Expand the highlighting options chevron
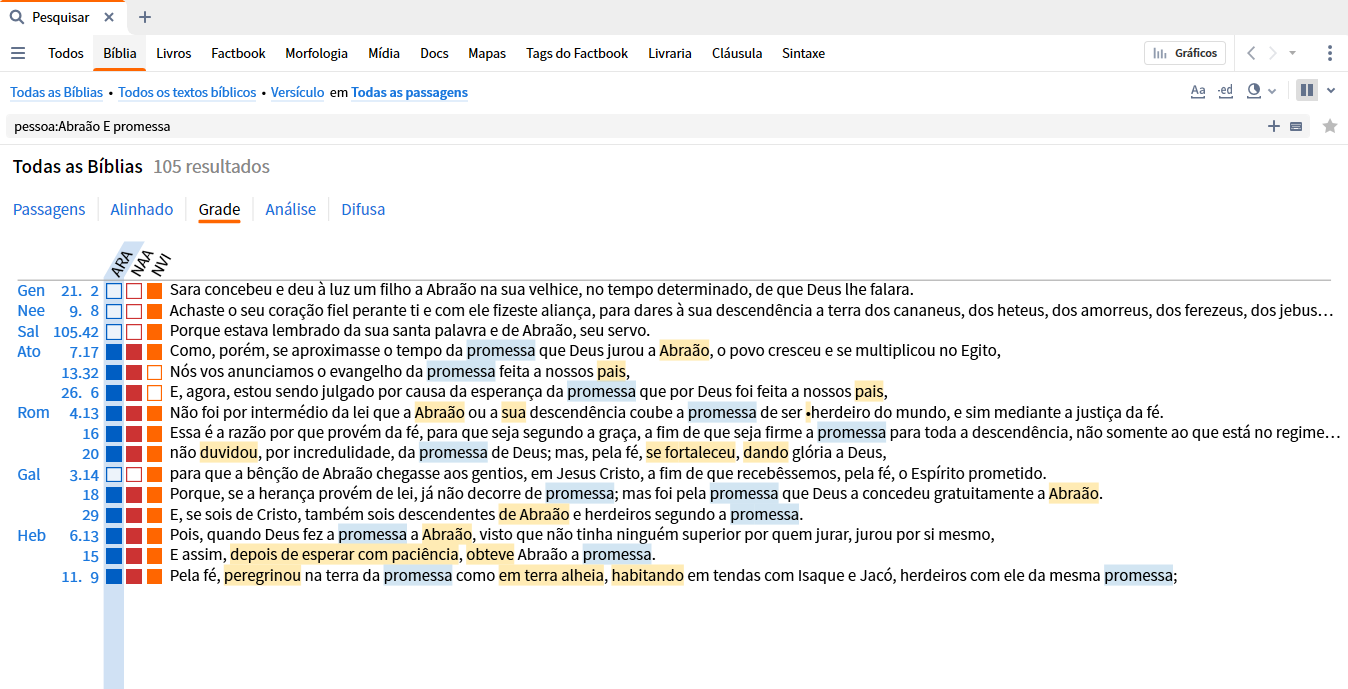This screenshot has height=689, width=1348. pyautogui.click(x=1272, y=91)
